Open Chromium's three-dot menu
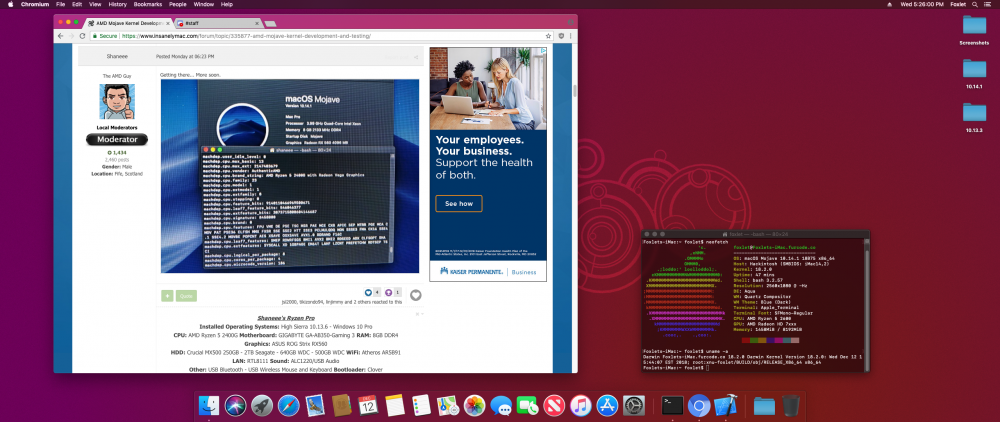 (x=571, y=36)
